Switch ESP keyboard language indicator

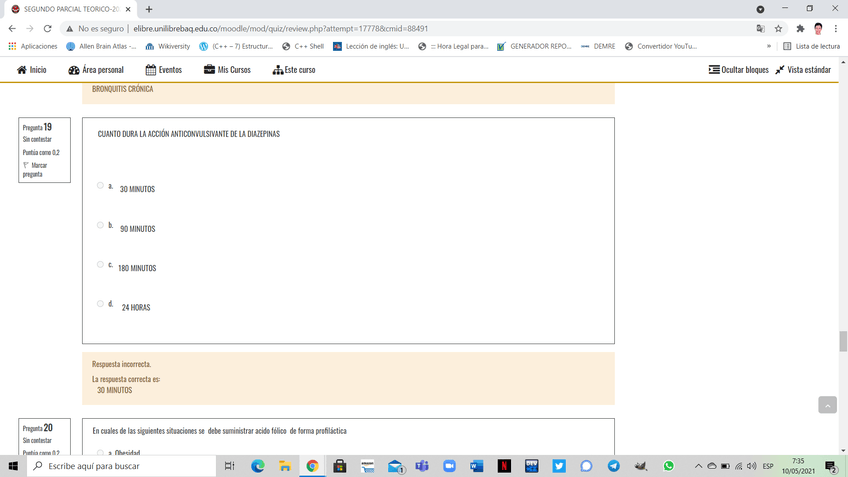click(x=768, y=466)
